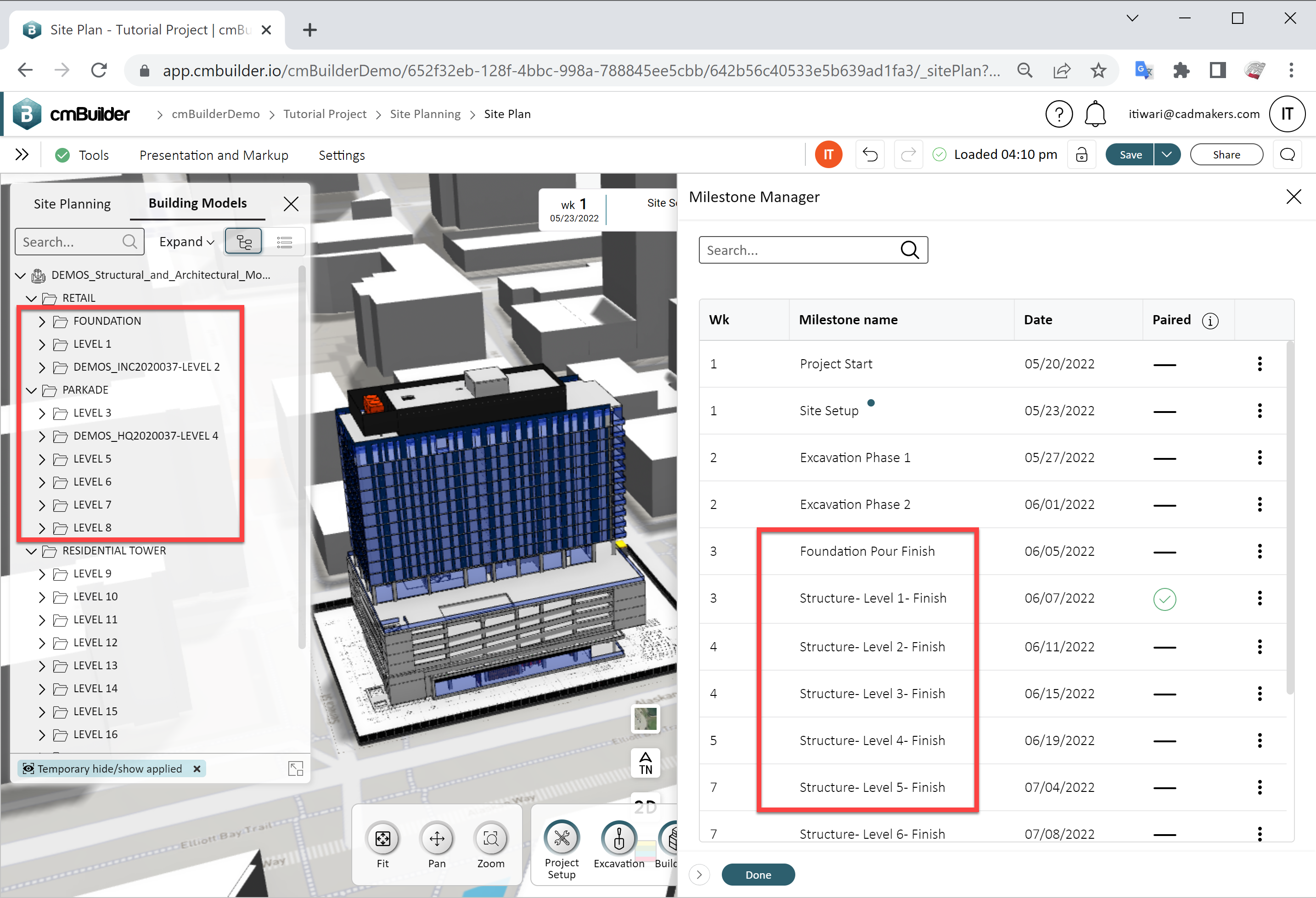The image size is (1316, 898).
Task: Click the Fit view tool
Action: (383, 839)
